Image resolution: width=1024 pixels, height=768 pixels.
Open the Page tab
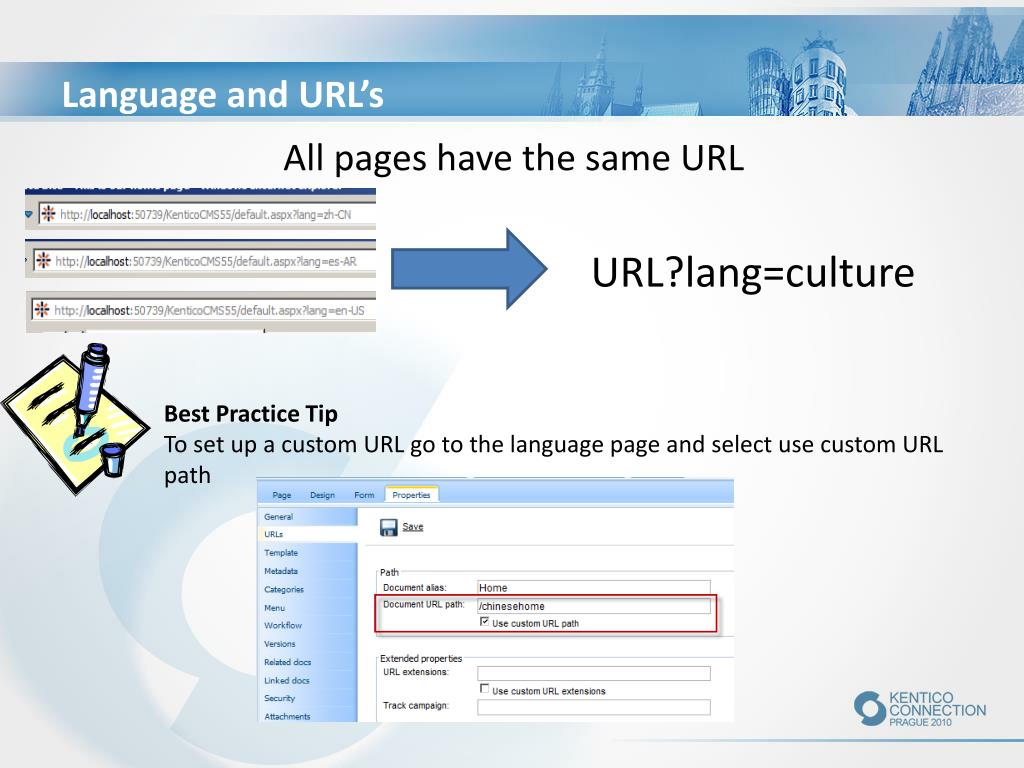[x=281, y=495]
